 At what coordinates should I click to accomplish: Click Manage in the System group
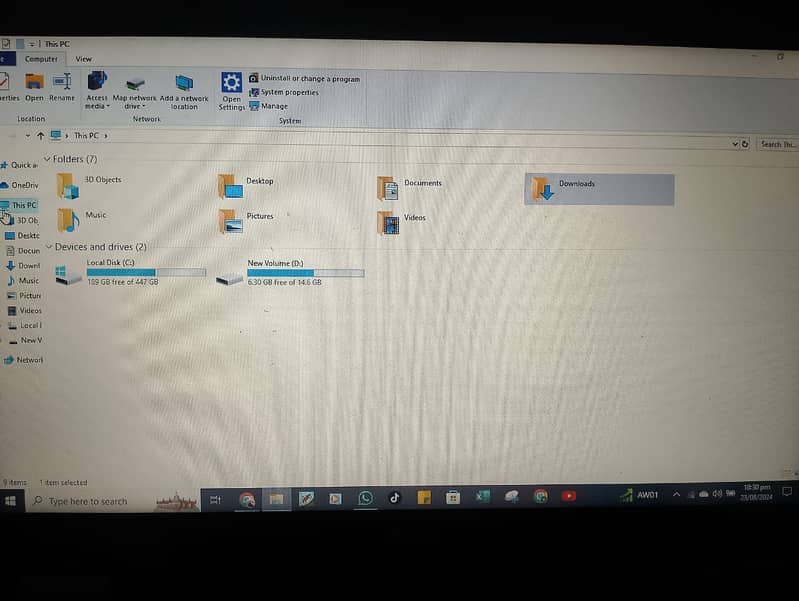click(269, 106)
